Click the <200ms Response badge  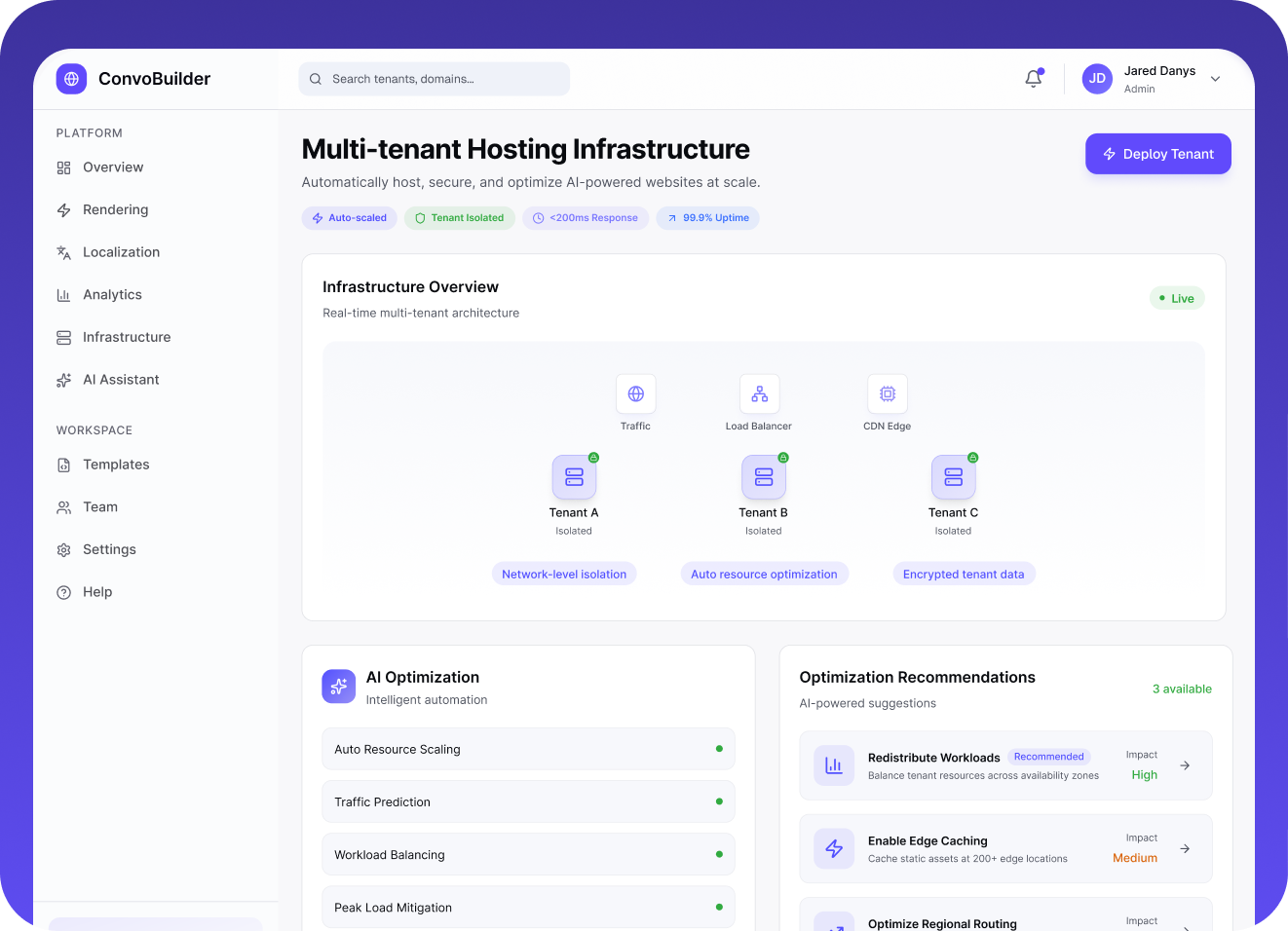(x=586, y=218)
